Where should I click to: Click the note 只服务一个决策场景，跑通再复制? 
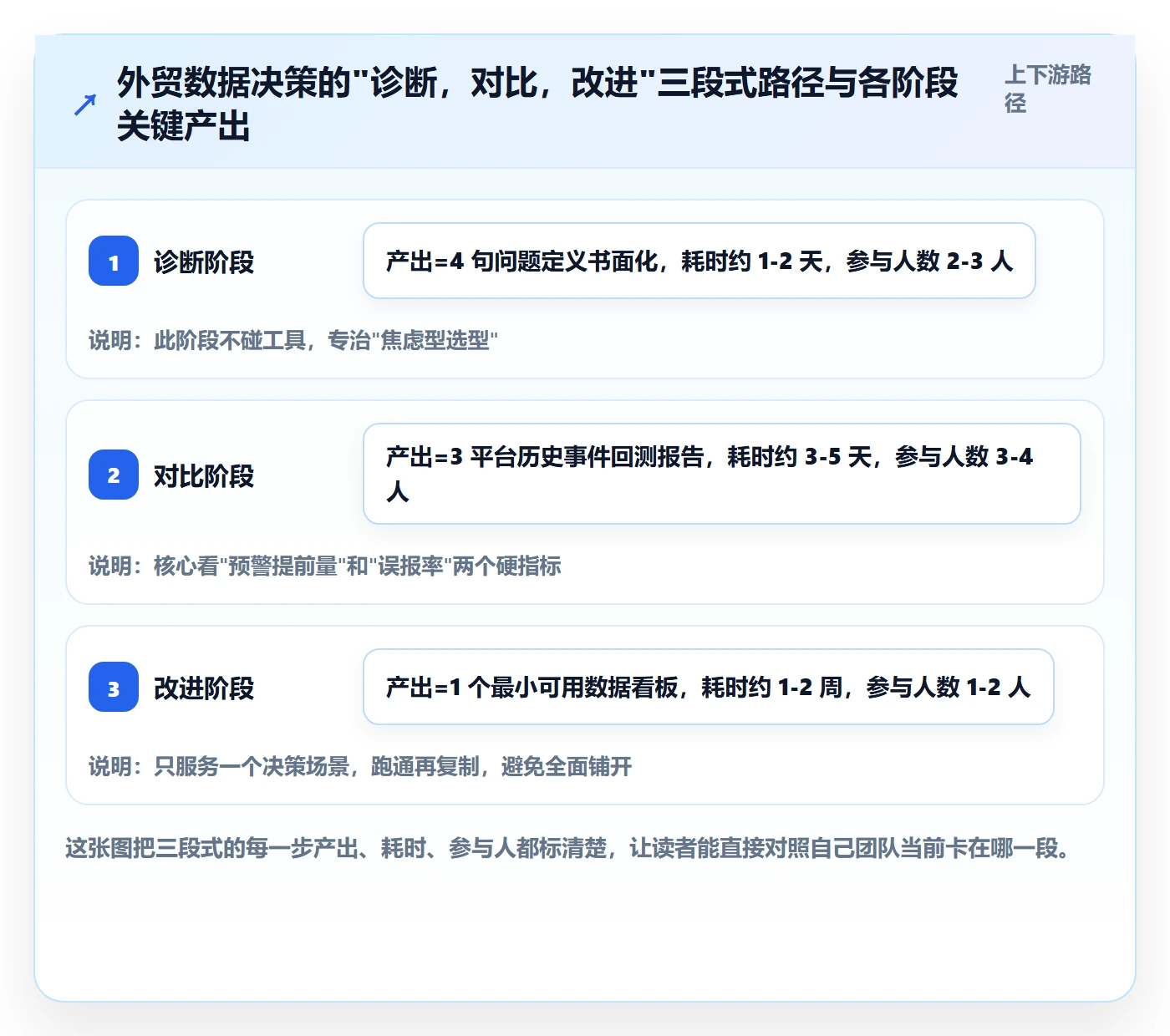pyautogui.click(x=360, y=766)
